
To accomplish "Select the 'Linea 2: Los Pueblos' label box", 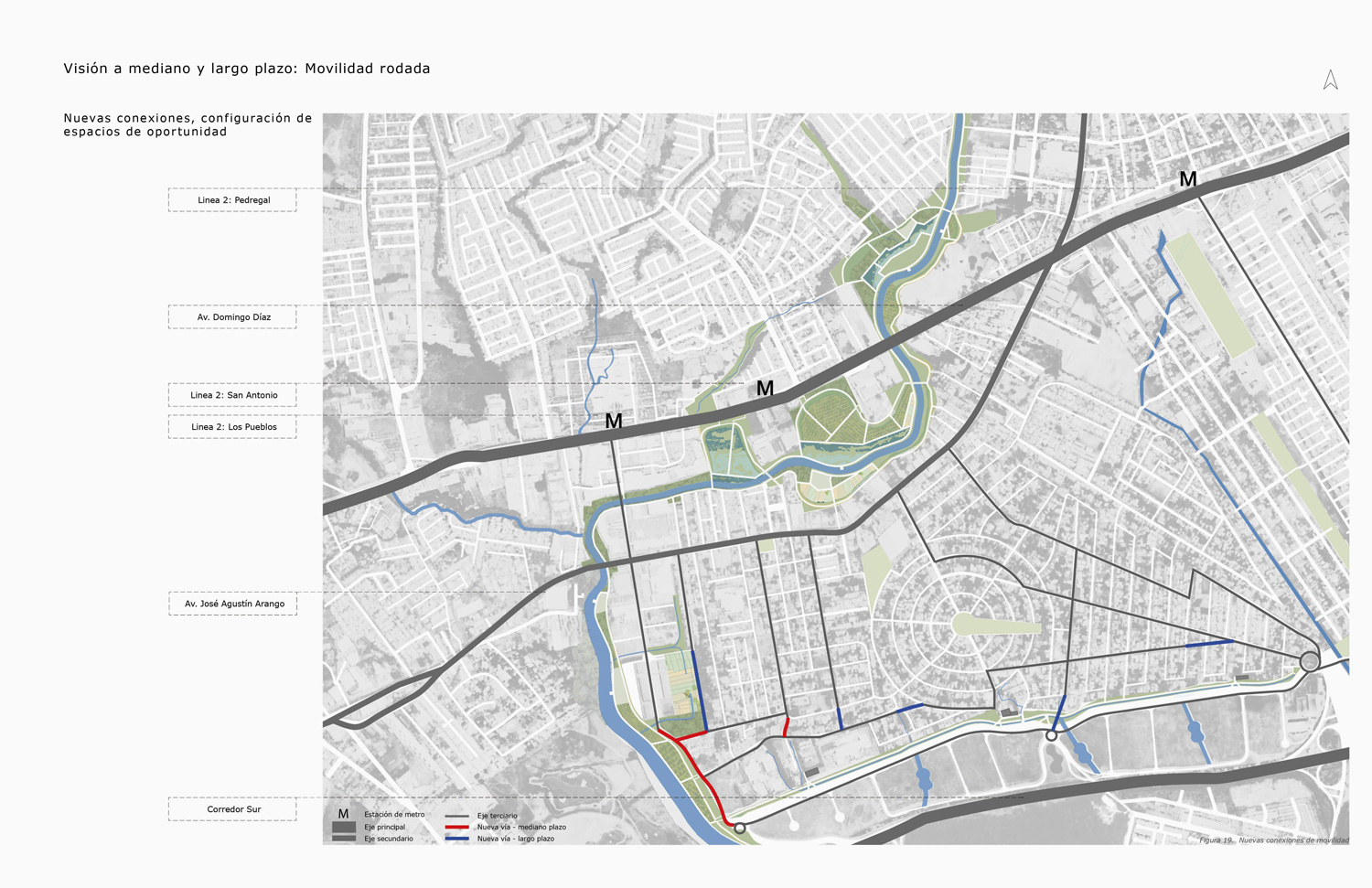I will pyautogui.click(x=232, y=427).
